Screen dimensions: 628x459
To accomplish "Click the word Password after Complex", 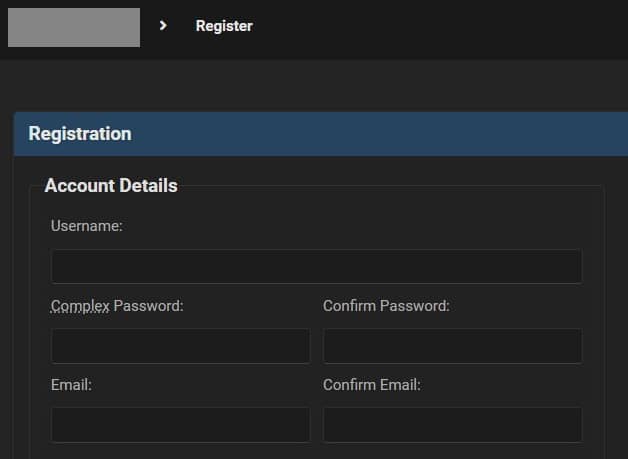I will [x=148, y=306].
